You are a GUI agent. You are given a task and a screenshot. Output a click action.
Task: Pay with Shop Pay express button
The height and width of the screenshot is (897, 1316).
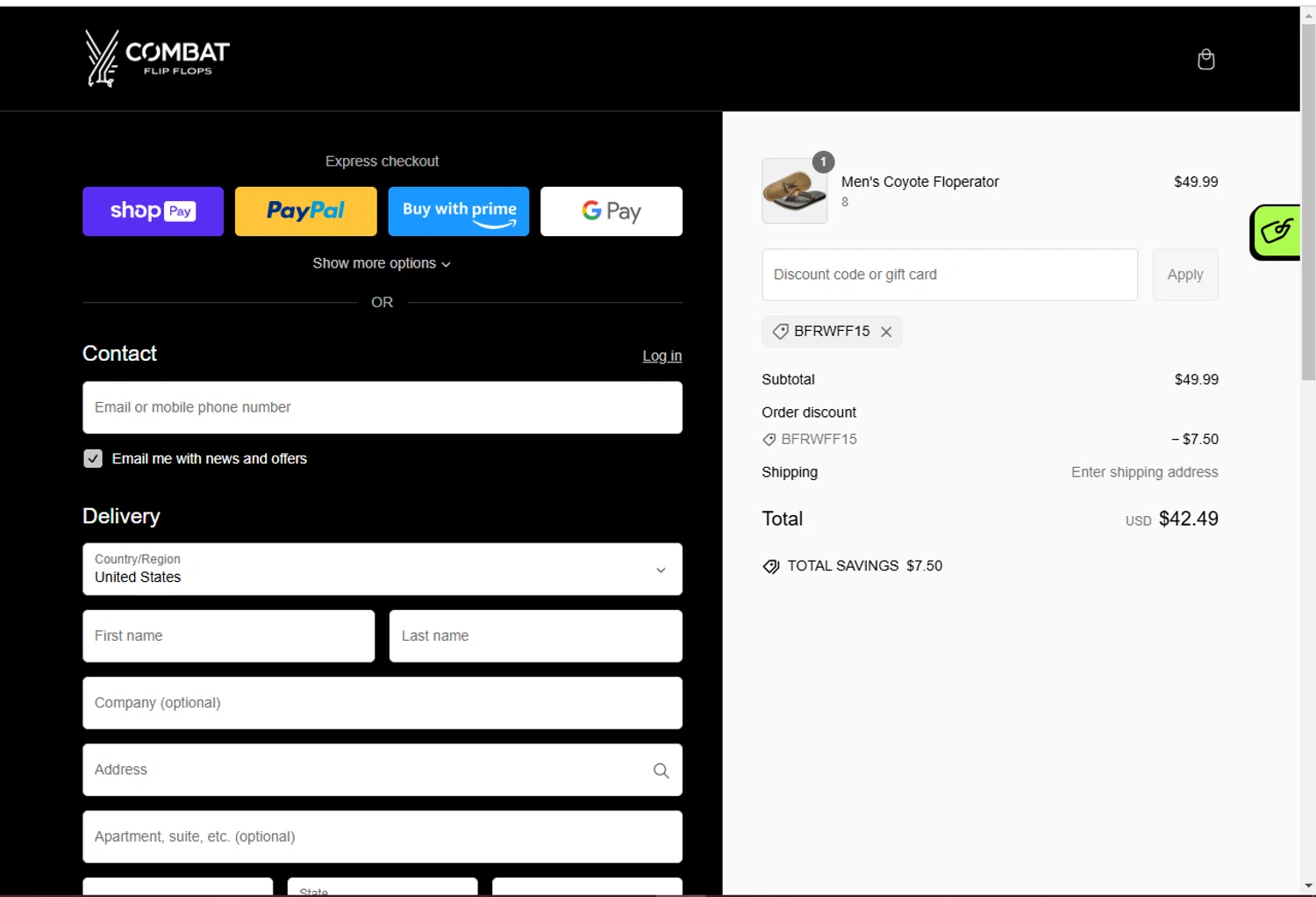(153, 212)
